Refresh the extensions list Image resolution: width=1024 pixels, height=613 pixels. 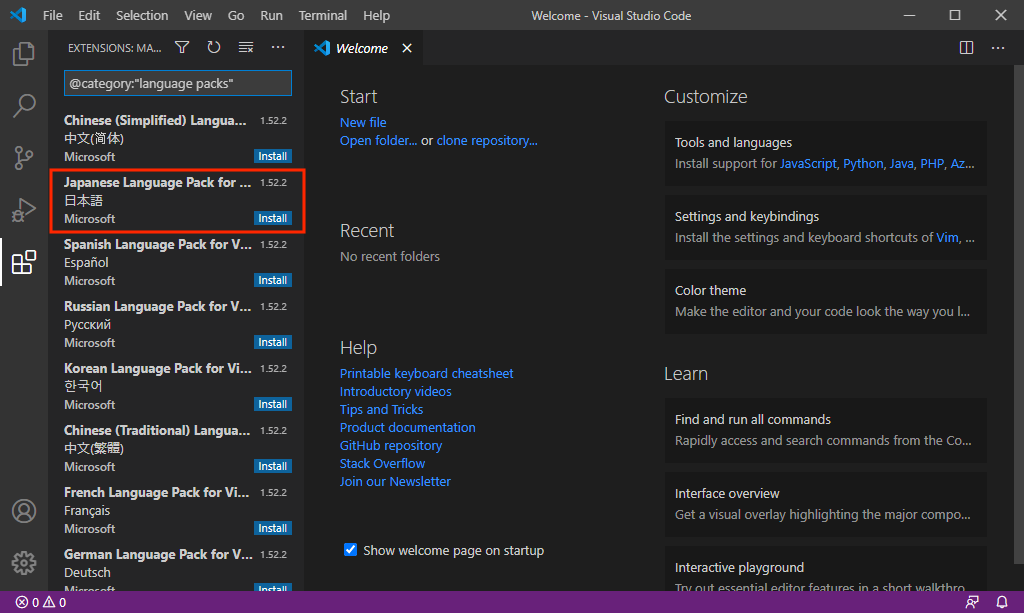pyautogui.click(x=214, y=48)
